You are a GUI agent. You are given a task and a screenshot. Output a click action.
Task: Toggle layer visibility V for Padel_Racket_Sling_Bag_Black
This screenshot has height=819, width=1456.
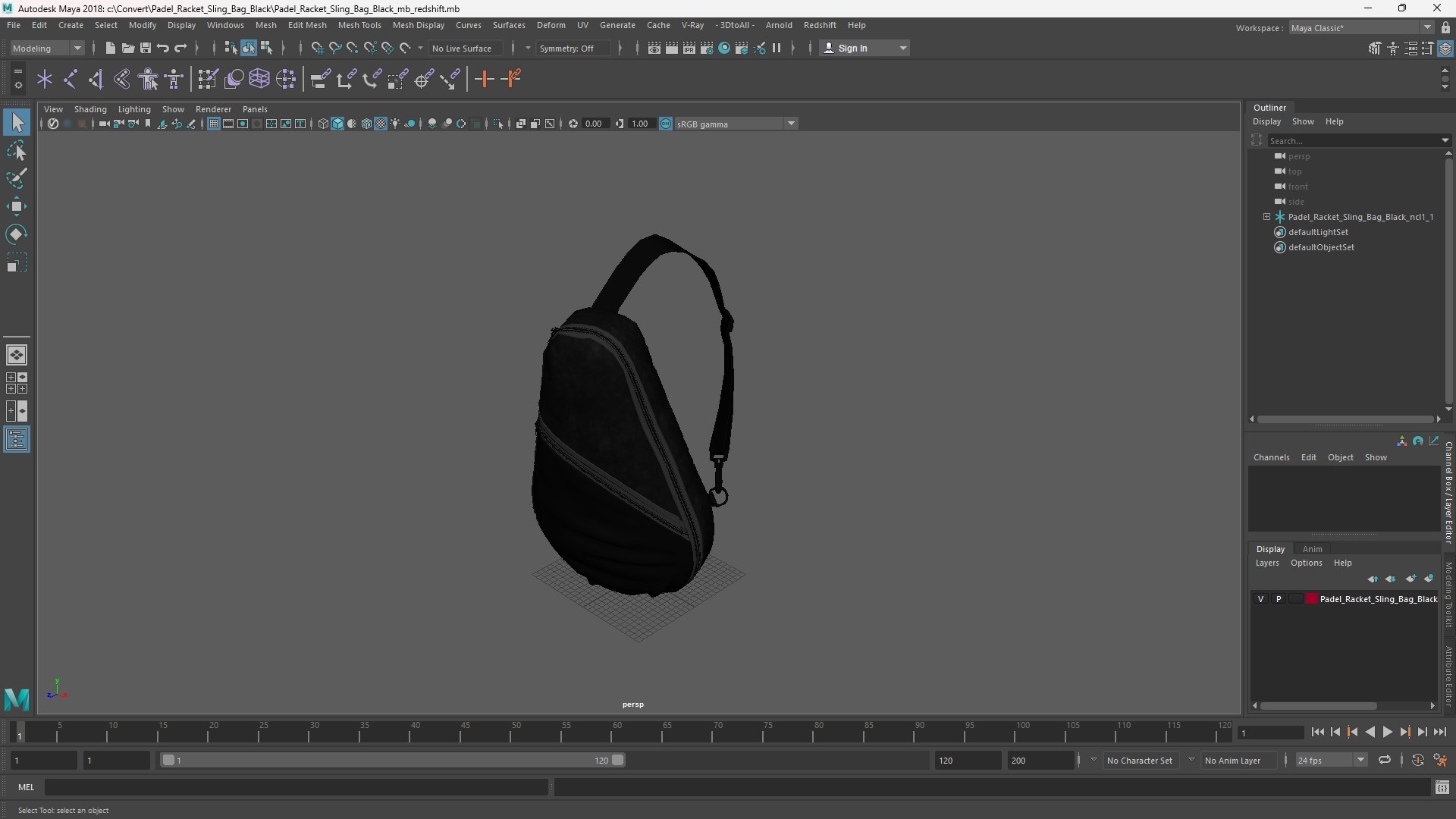1260,599
